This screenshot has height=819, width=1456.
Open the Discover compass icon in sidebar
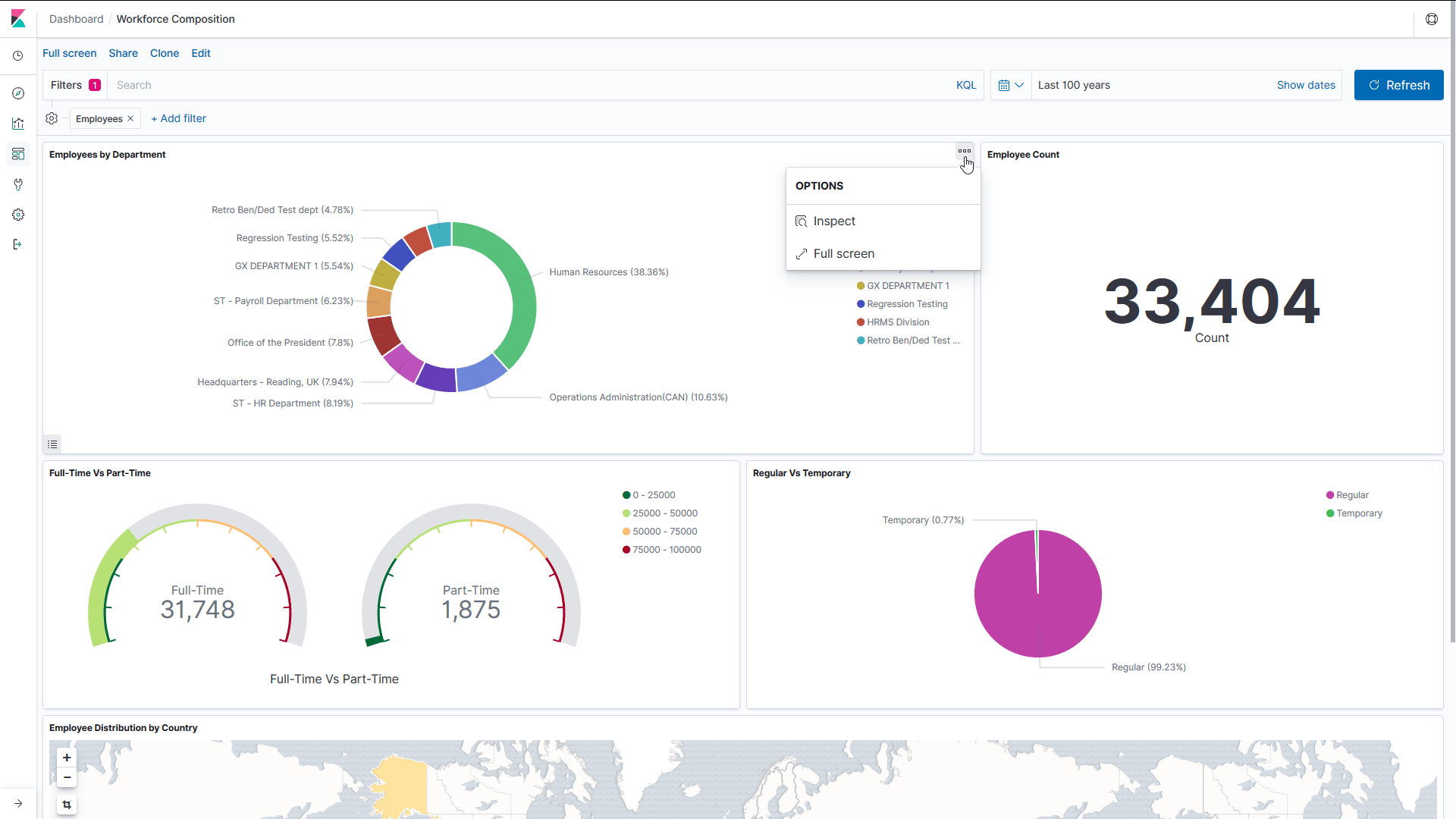pos(17,93)
